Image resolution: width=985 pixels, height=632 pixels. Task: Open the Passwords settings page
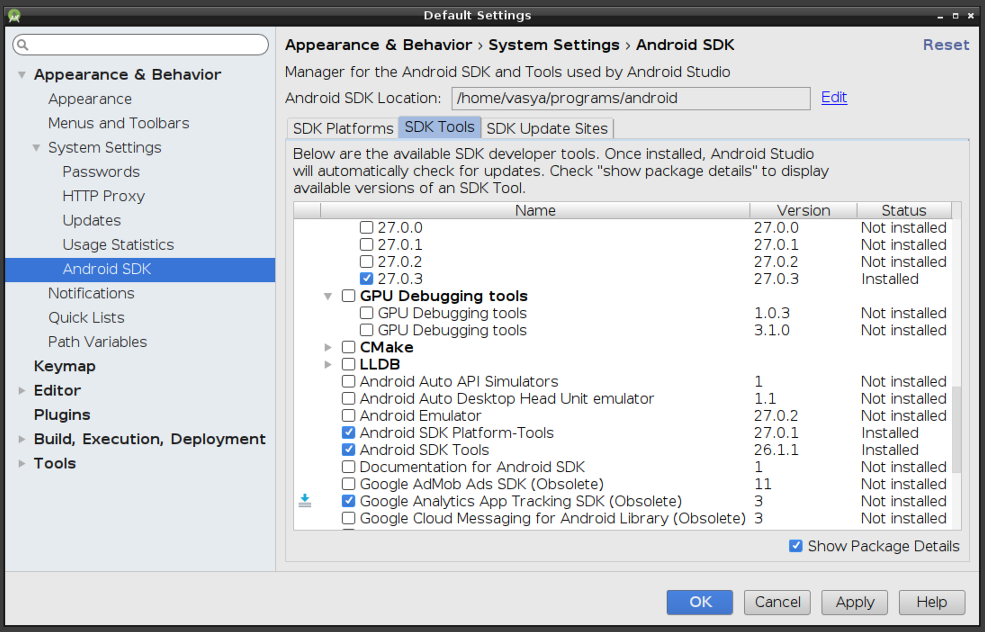101,172
